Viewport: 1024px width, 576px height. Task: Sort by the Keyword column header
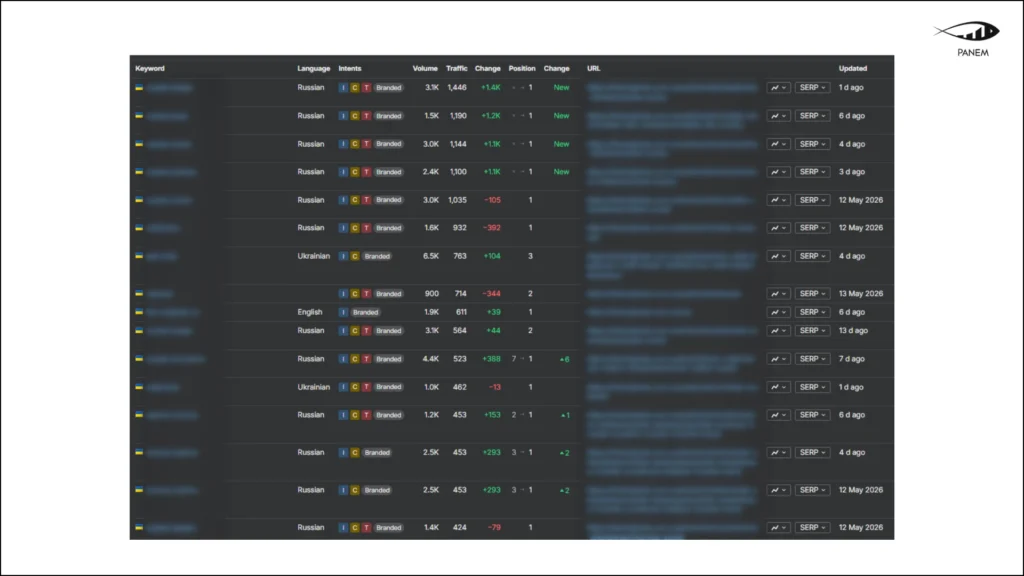pyautogui.click(x=150, y=69)
